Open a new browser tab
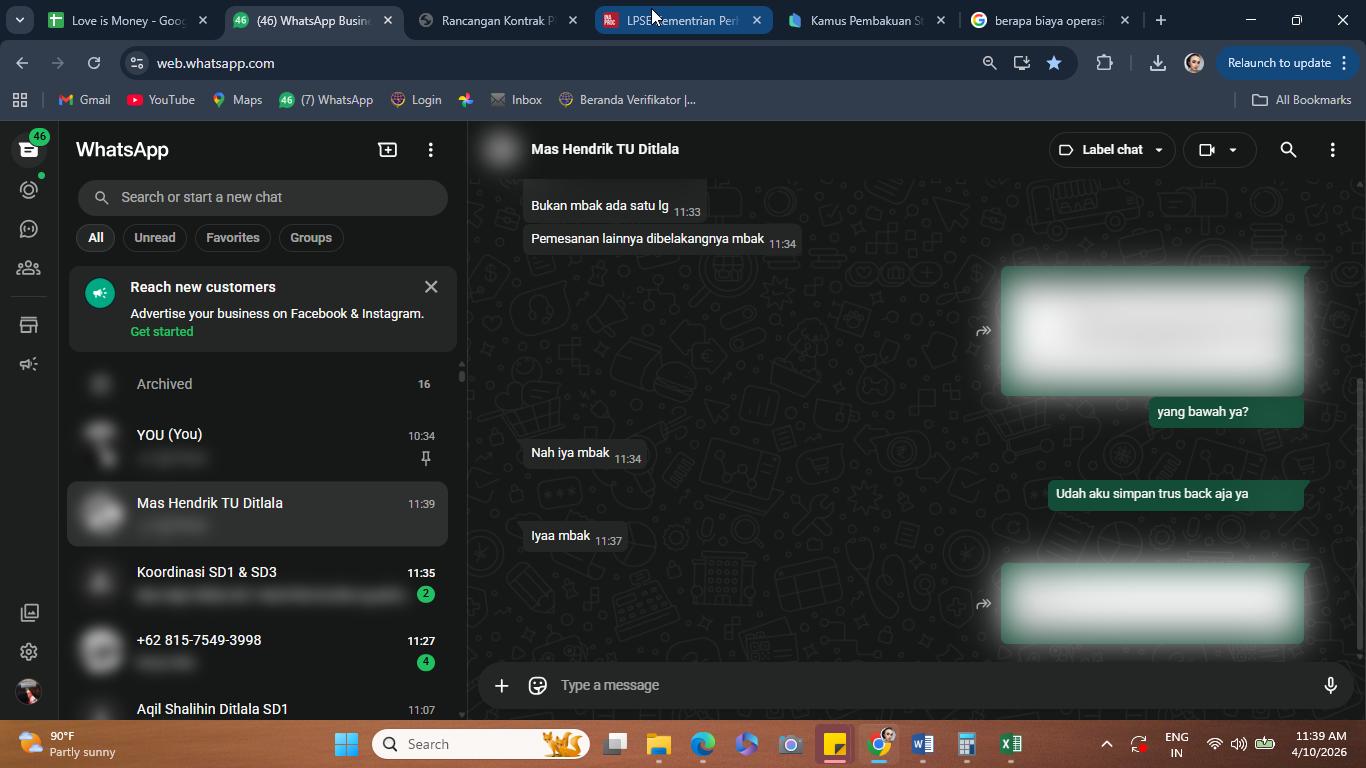 pyautogui.click(x=1160, y=20)
